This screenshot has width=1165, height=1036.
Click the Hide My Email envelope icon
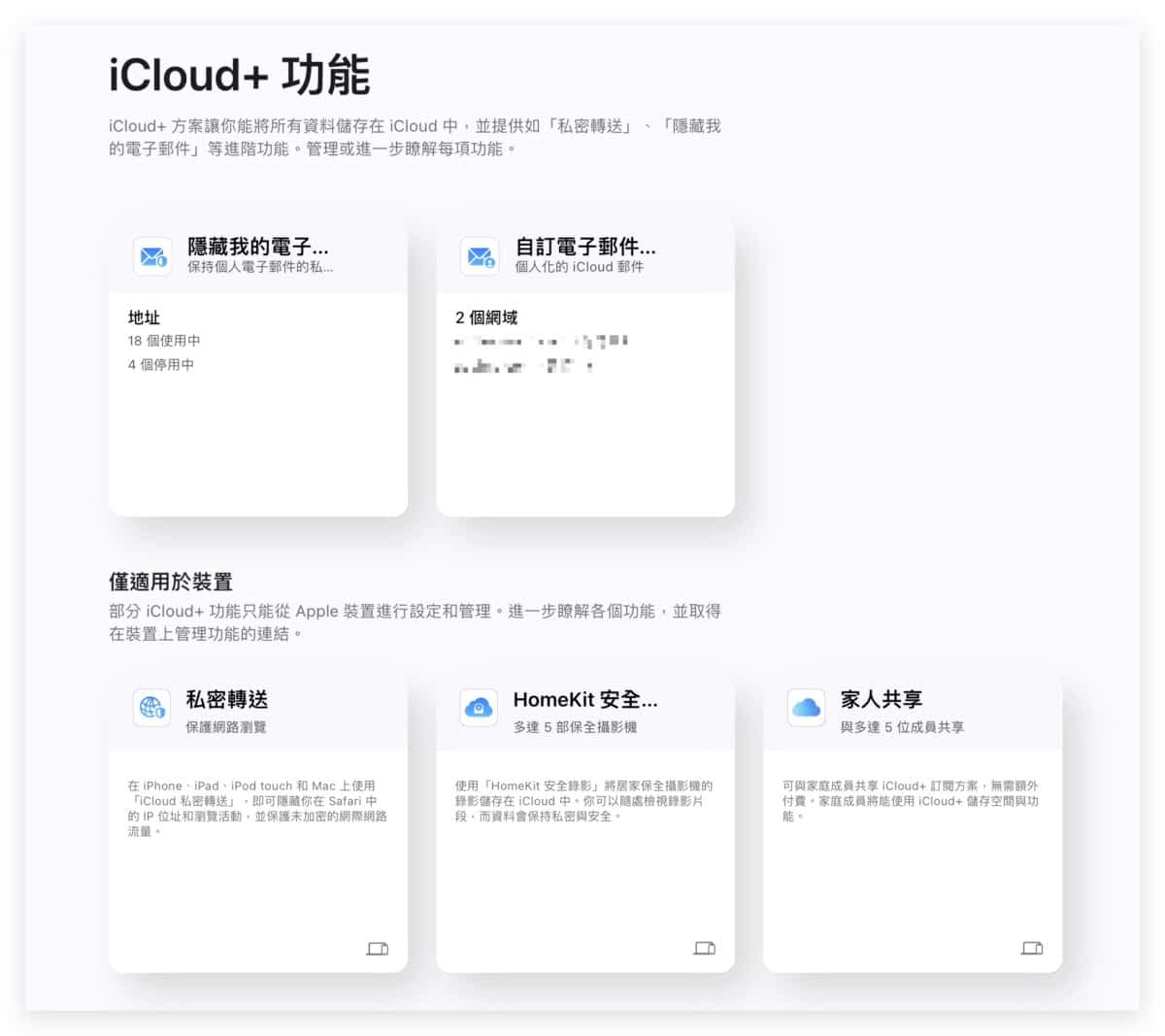coord(152,256)
